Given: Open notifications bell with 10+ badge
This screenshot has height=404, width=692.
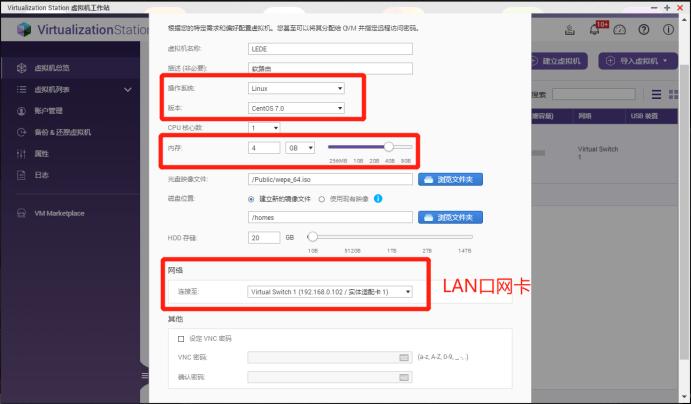Looking at the screenshot, I should tap(596, 29).
